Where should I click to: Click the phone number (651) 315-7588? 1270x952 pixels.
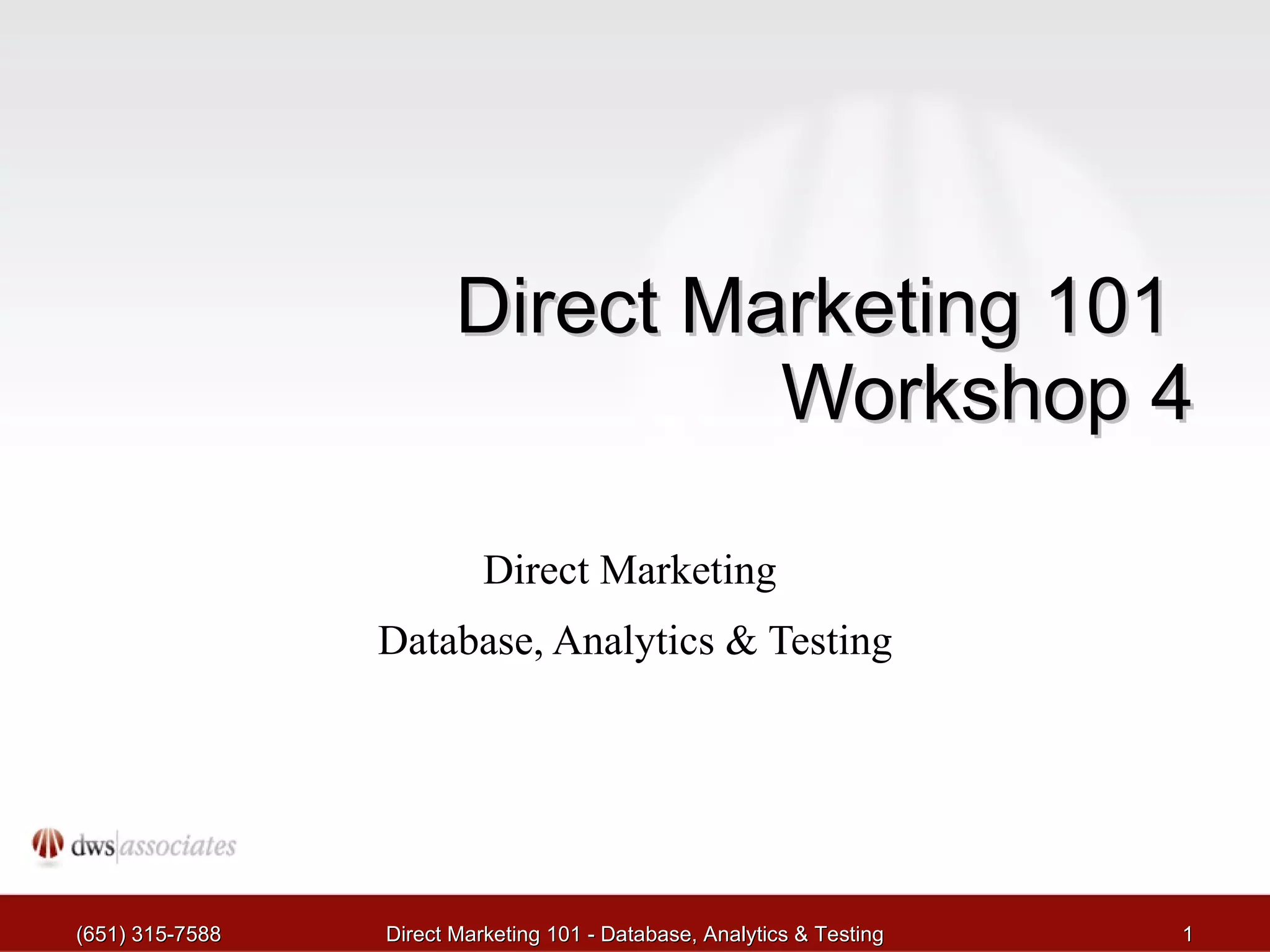(x=148, y=933)
